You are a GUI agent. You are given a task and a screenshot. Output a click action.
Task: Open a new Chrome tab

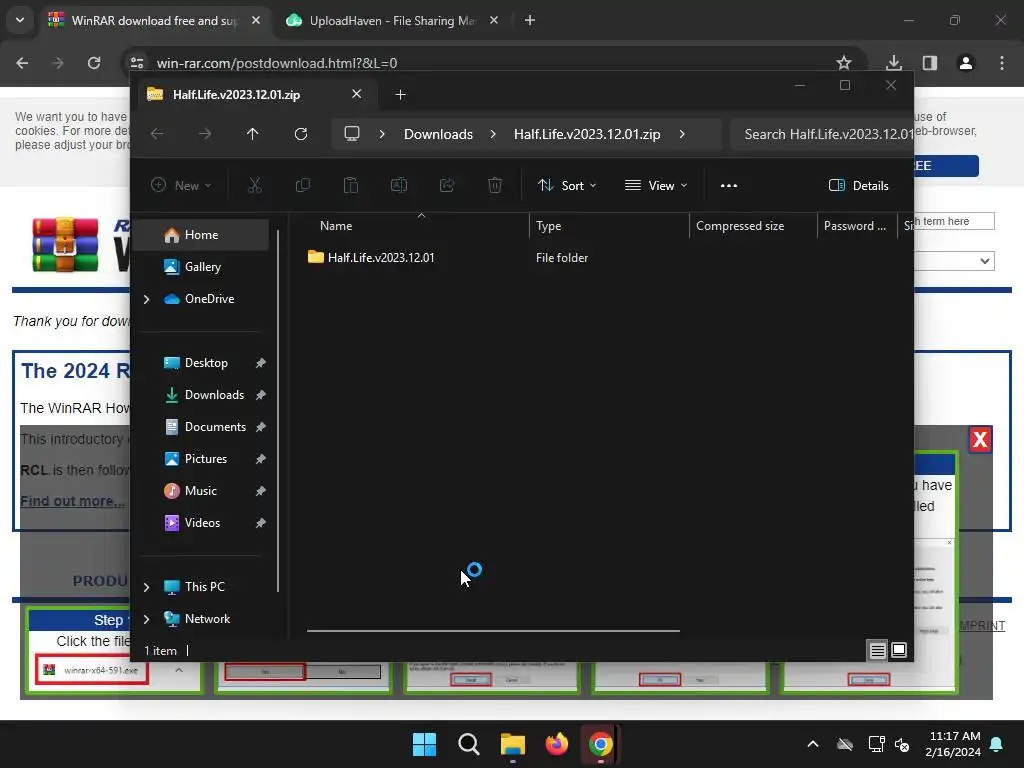click(x=530, y=20)
